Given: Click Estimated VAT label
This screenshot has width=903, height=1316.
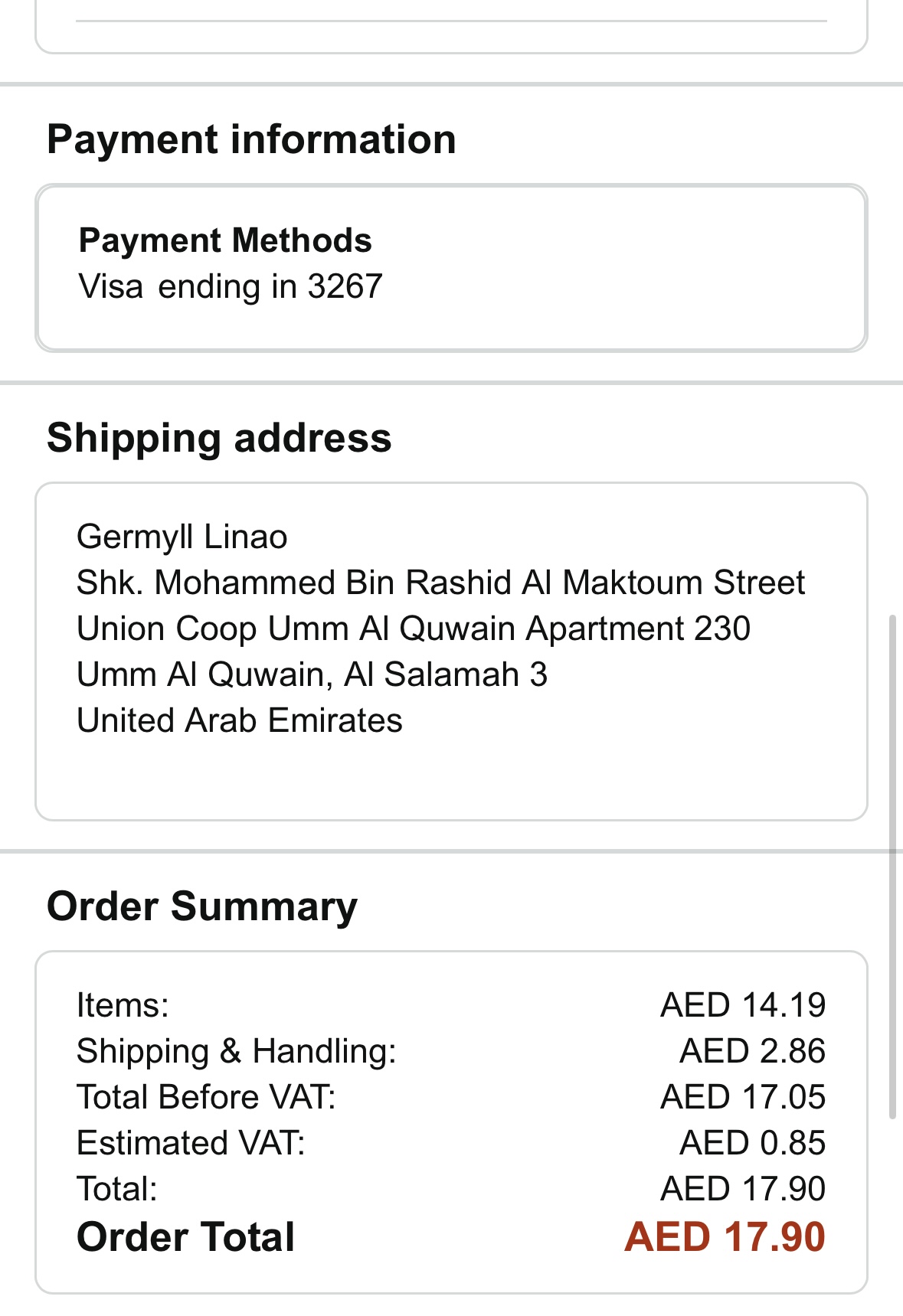Looking at the screenshot, I should [x=191, y=1143].
